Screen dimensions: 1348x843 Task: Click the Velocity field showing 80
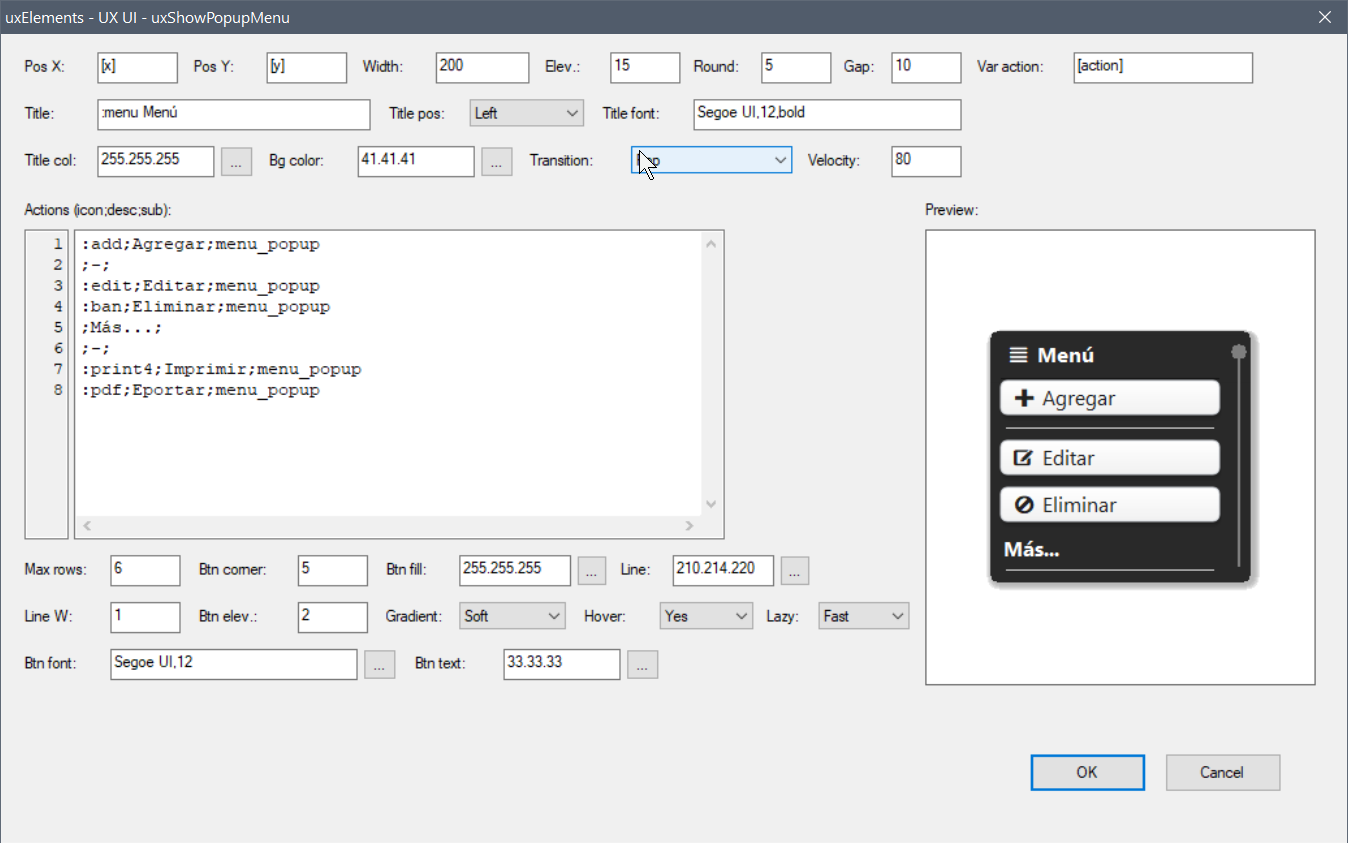point(926,161)
